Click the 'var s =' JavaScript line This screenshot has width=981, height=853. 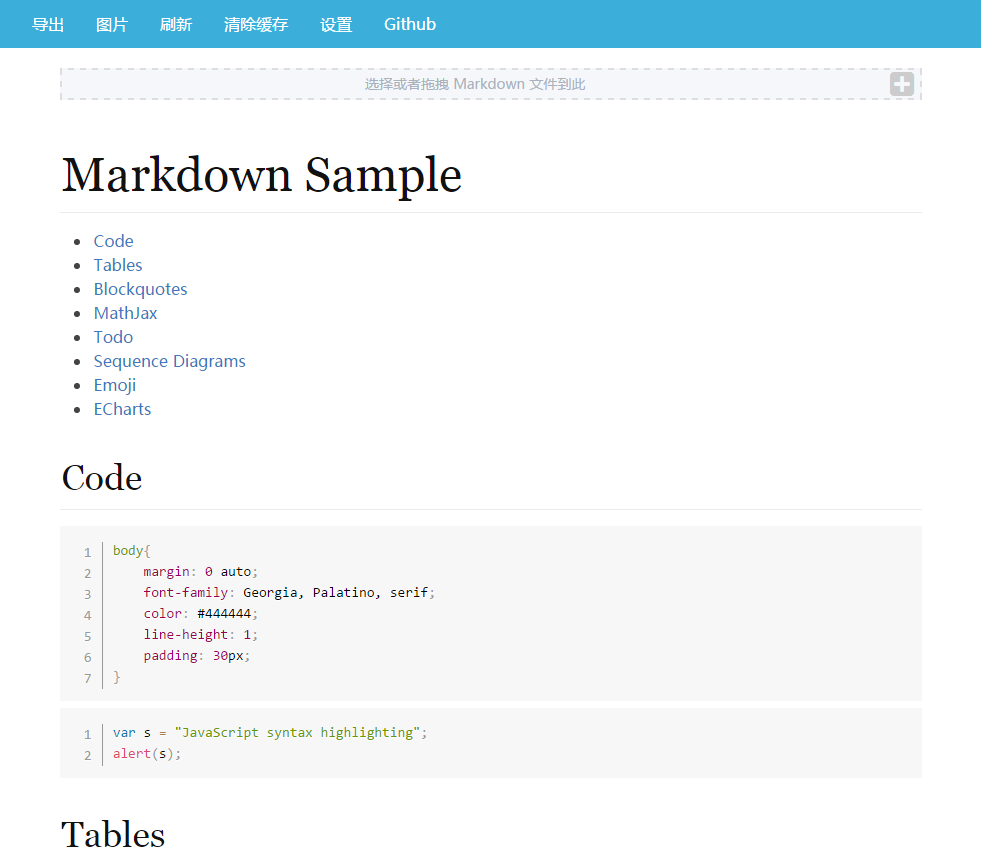(270, 733)
